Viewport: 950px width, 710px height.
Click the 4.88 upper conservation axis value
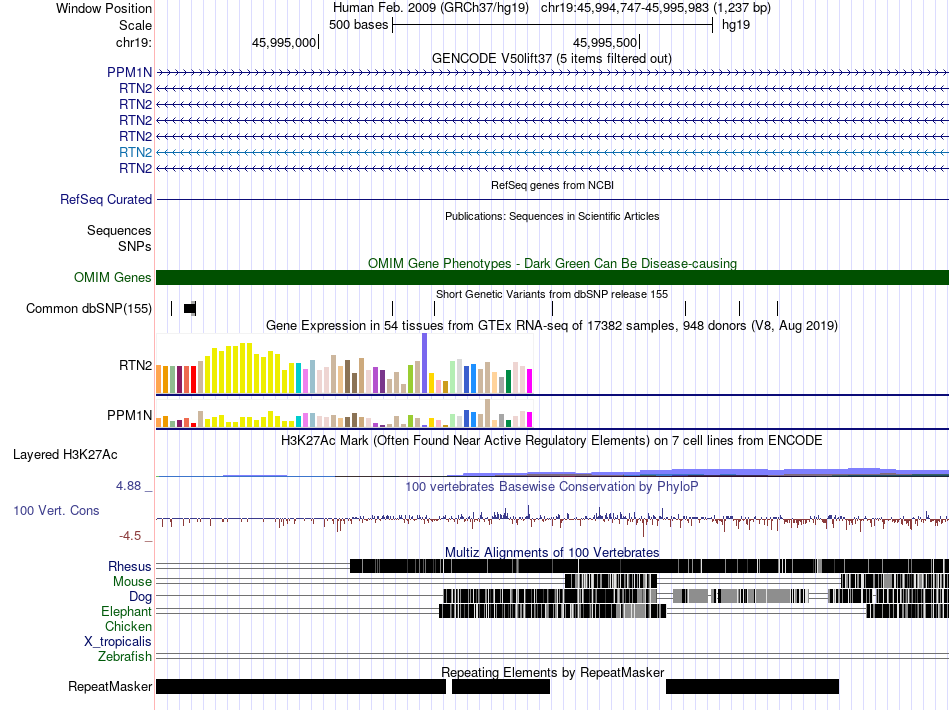pos(128,486)
